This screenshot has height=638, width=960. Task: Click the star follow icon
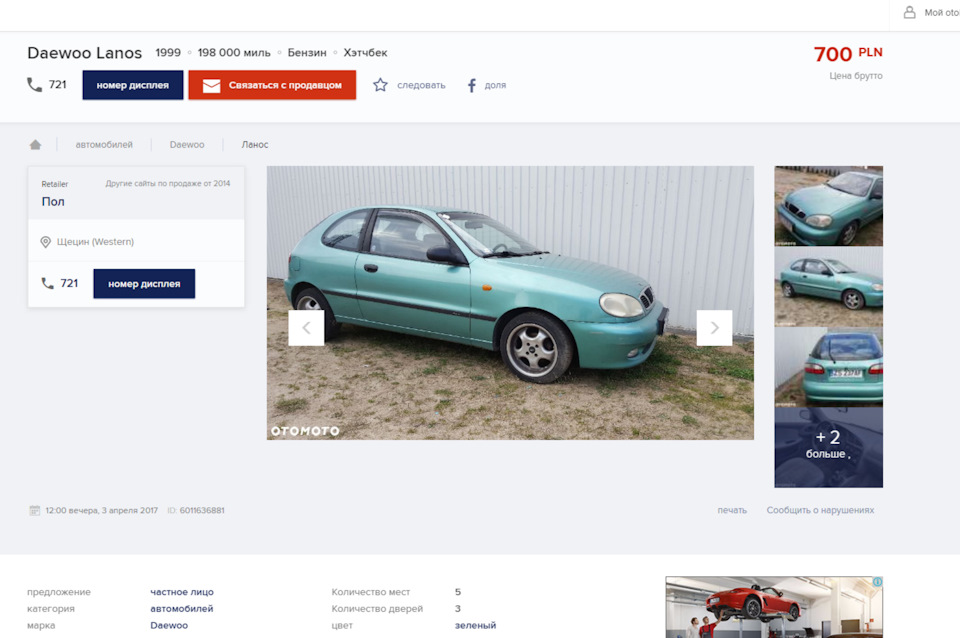[x=380, y=85]
